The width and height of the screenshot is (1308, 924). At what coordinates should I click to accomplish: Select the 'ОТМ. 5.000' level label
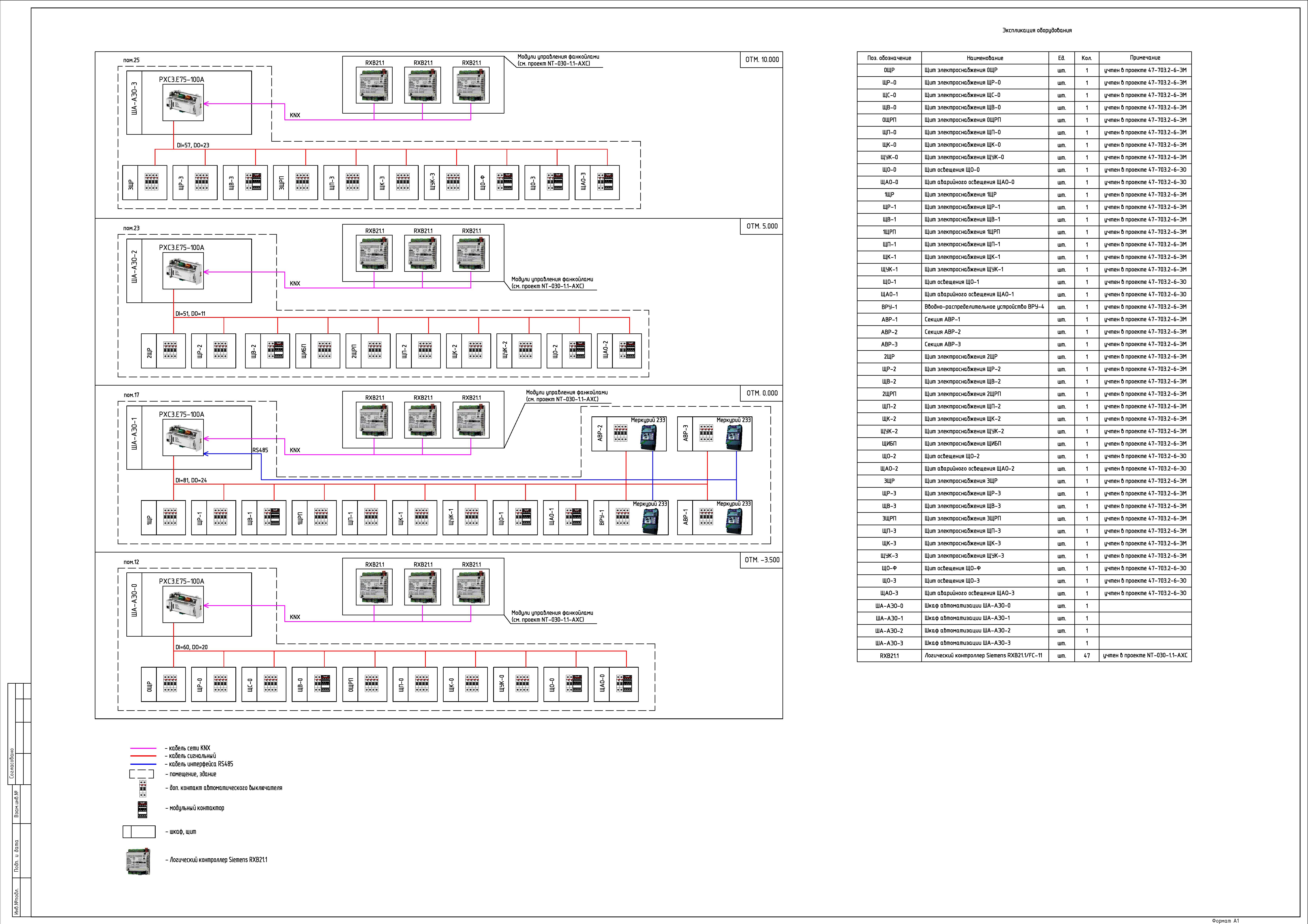pyautogui.click(x=762, y=226)
